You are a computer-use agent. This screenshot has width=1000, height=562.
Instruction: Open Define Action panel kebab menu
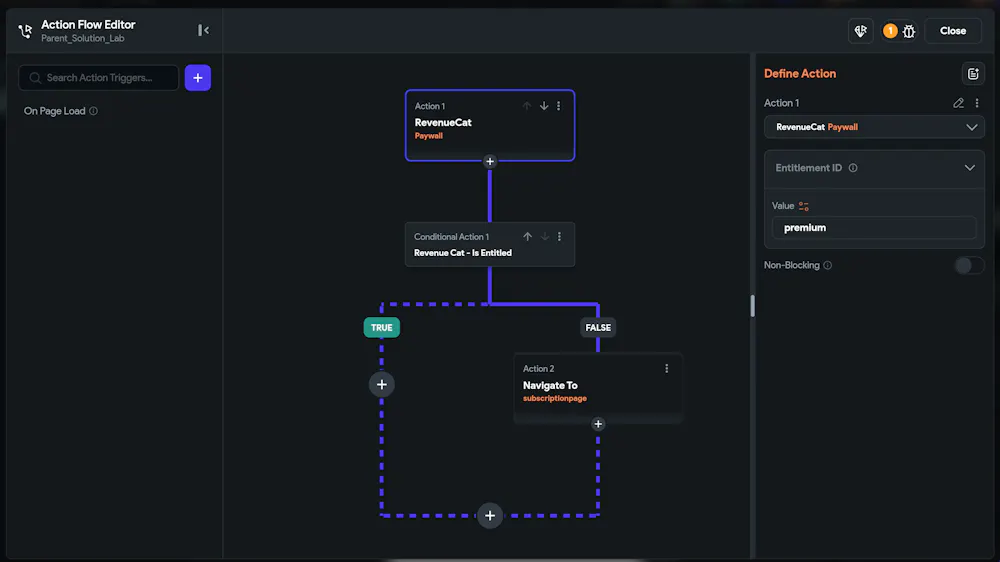977,103
